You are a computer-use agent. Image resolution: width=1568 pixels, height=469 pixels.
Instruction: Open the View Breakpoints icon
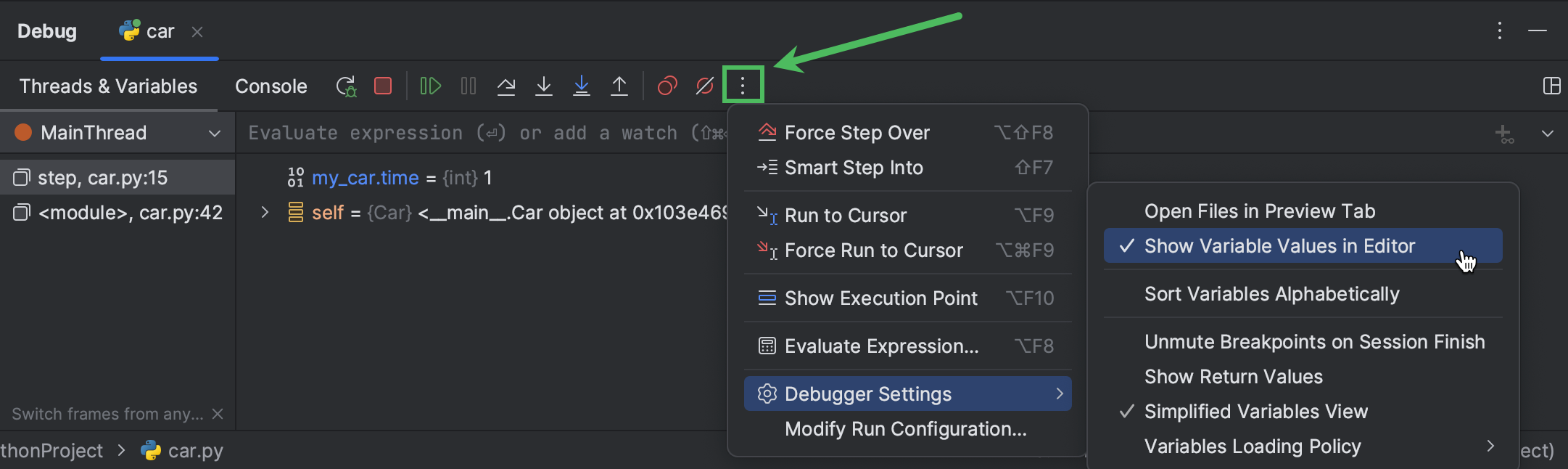tap(667, 86)
